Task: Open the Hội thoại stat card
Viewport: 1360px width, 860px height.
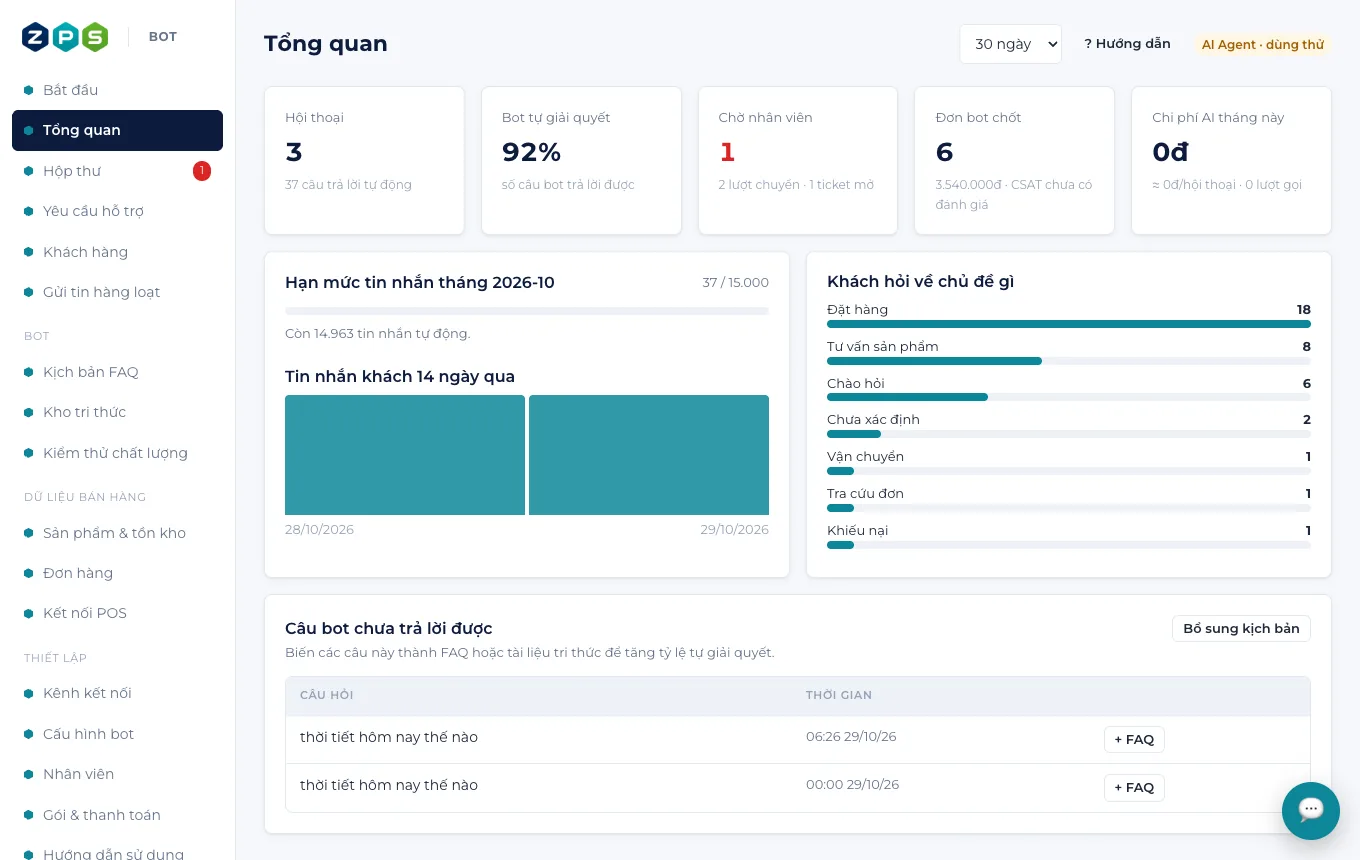Action: tap(364, 161)
